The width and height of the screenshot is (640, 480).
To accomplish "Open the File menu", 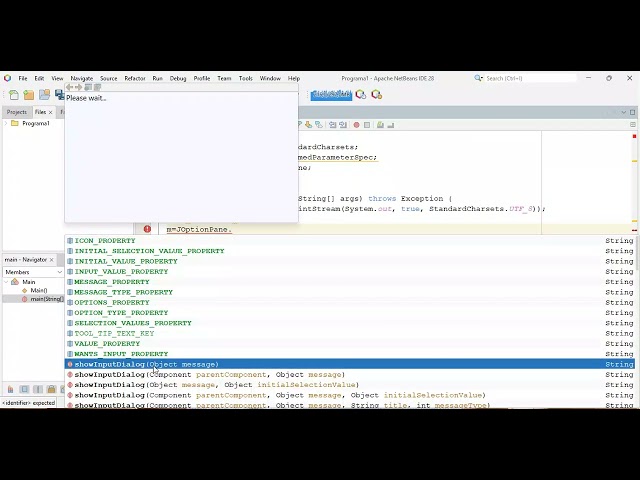I will [x=23, y=78].
